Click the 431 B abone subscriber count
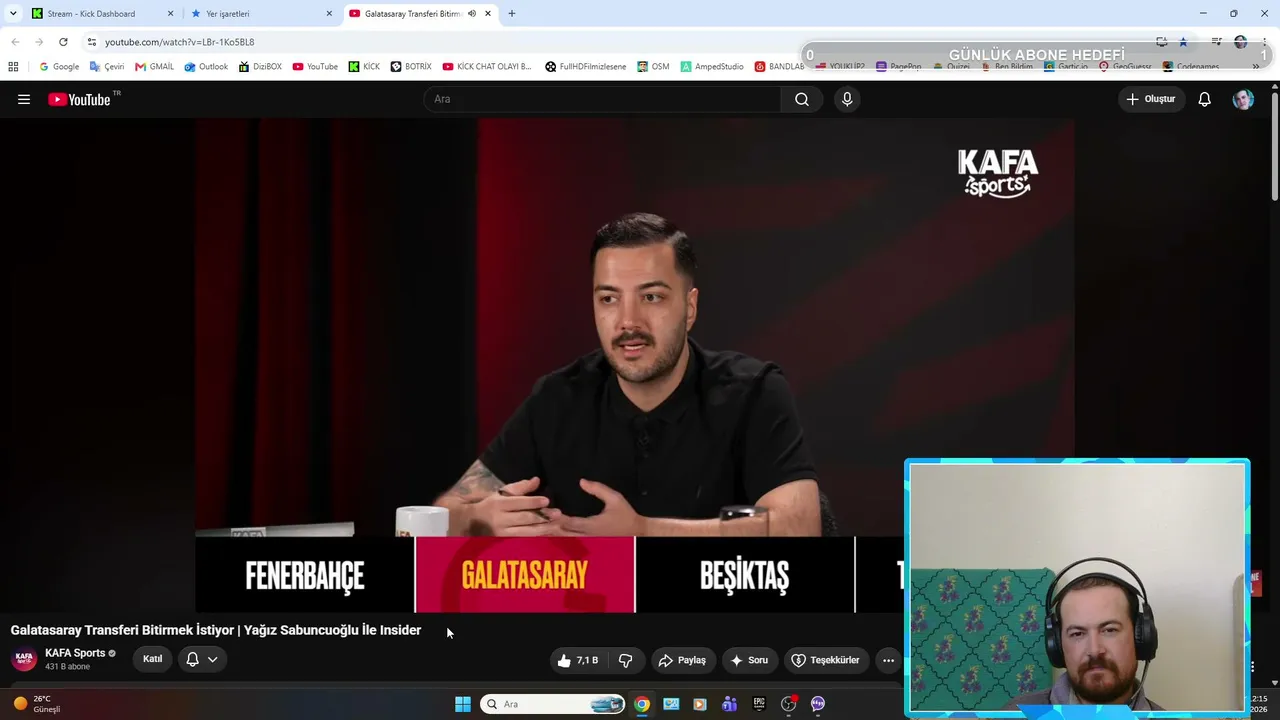The height and width of the screenshot is (720, 1280). [x=67, y=667]
